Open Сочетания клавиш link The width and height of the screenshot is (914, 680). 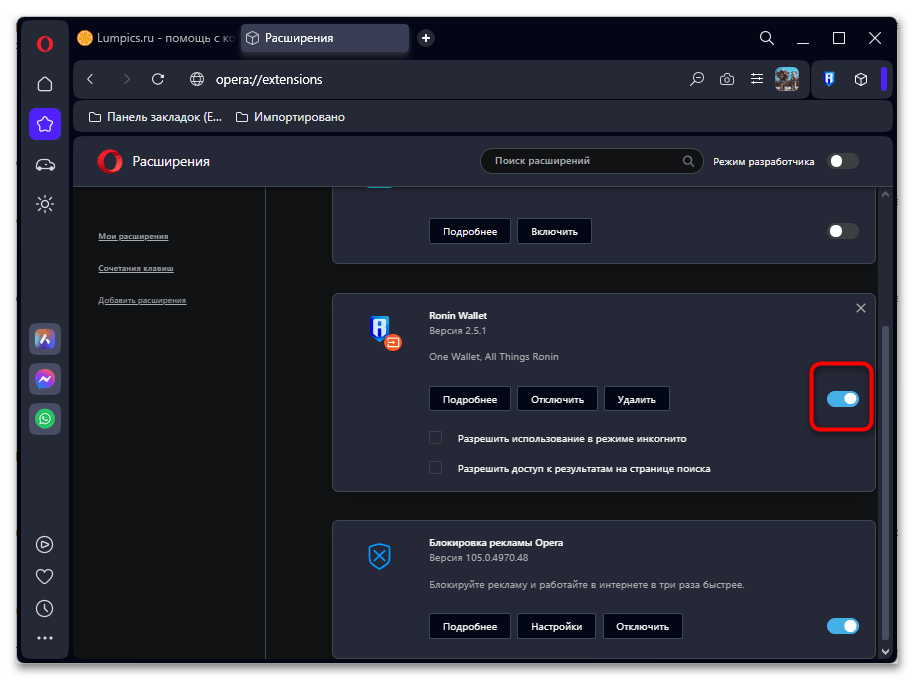[x=136, y=268]
